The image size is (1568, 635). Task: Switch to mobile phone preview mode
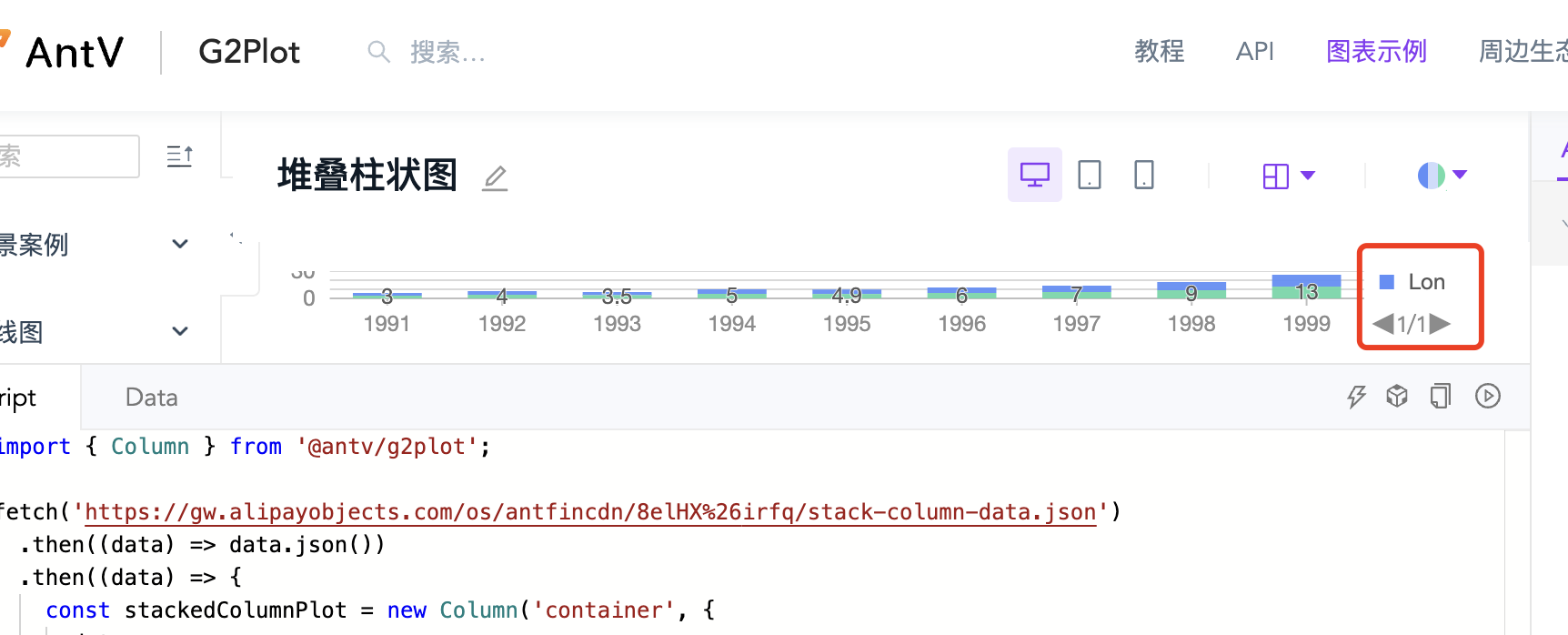1143,174
